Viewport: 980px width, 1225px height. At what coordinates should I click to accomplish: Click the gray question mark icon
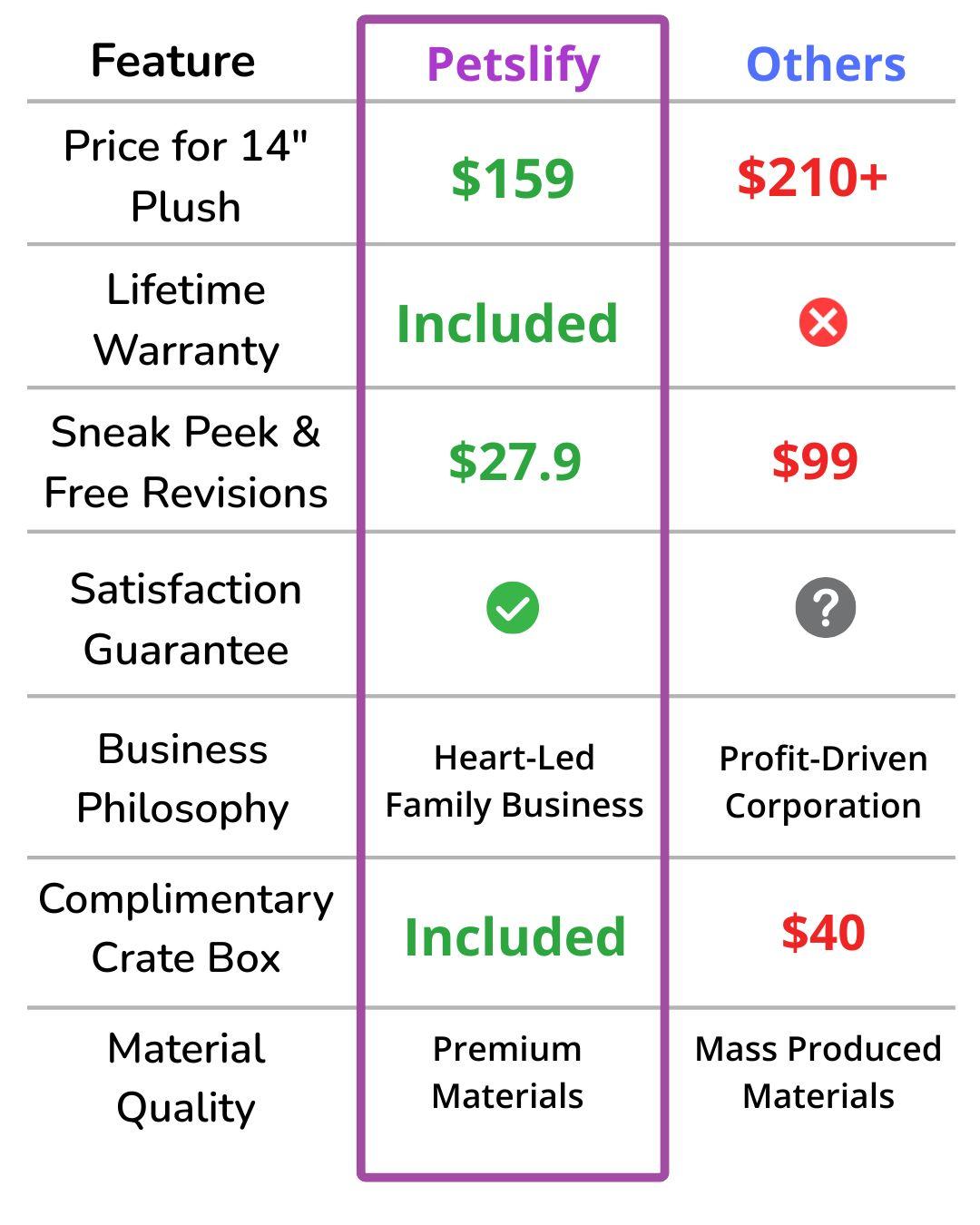coord(825,608)
